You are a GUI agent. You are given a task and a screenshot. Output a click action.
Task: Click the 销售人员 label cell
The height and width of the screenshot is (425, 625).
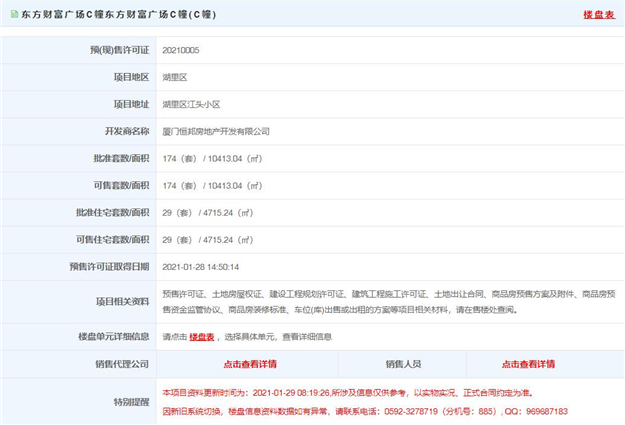tap(403, 364)
